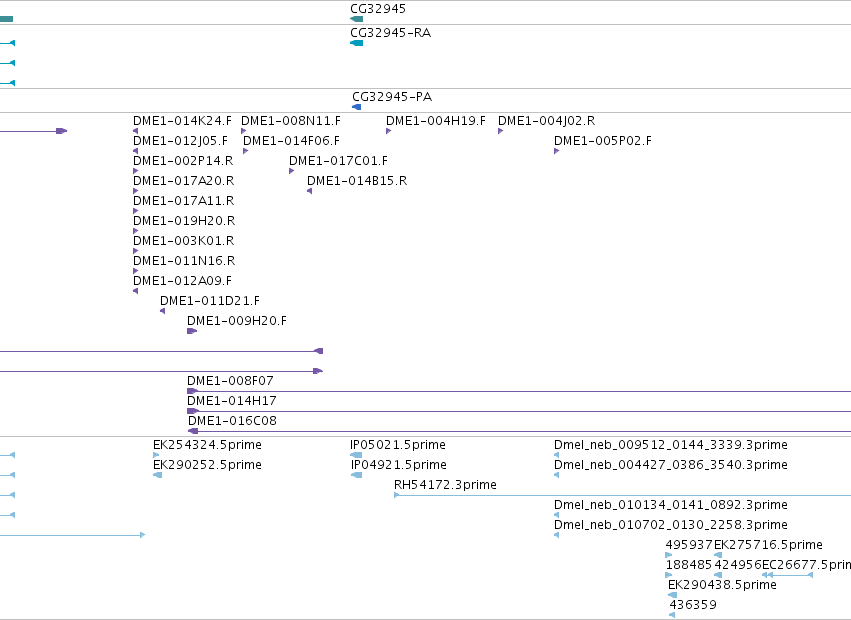Click the EK290252.5prime EST label
The width and height of the screenshot is (851, 620).
[x=207, y=465]
